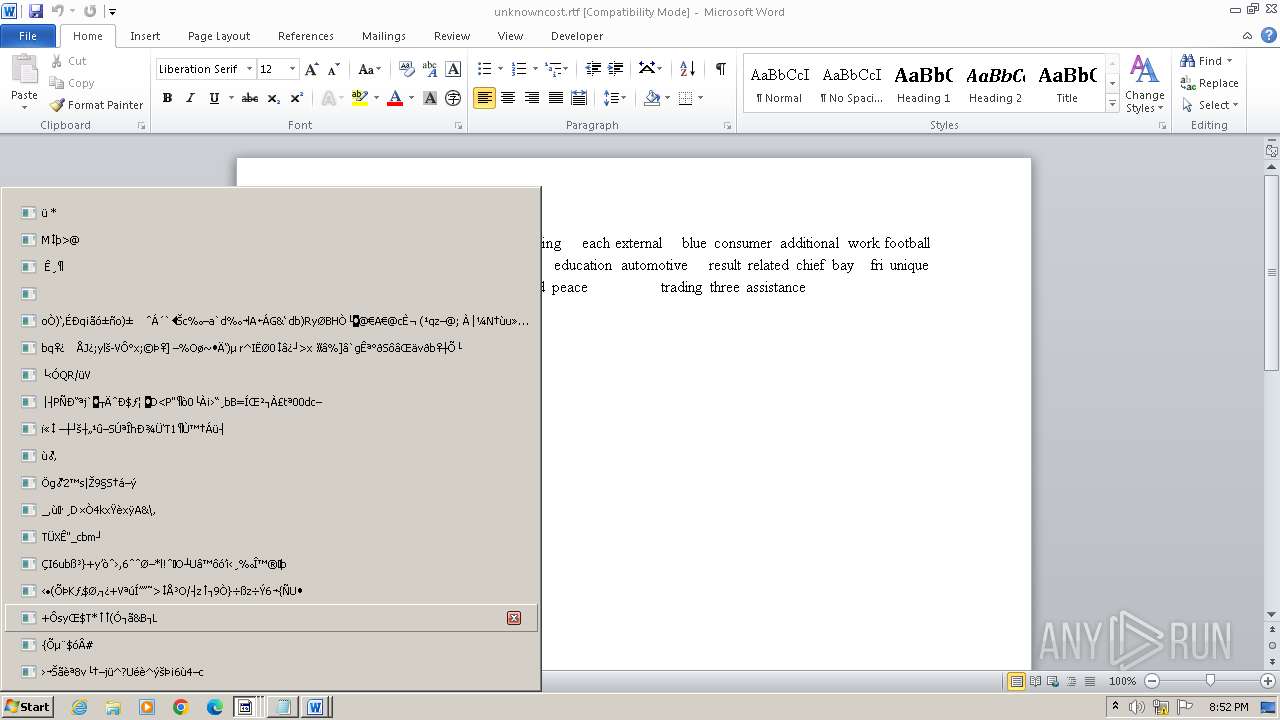Apply underline to text
Image resolution: width=1280 pixels, height=720 pixels.
click(214, 98)
